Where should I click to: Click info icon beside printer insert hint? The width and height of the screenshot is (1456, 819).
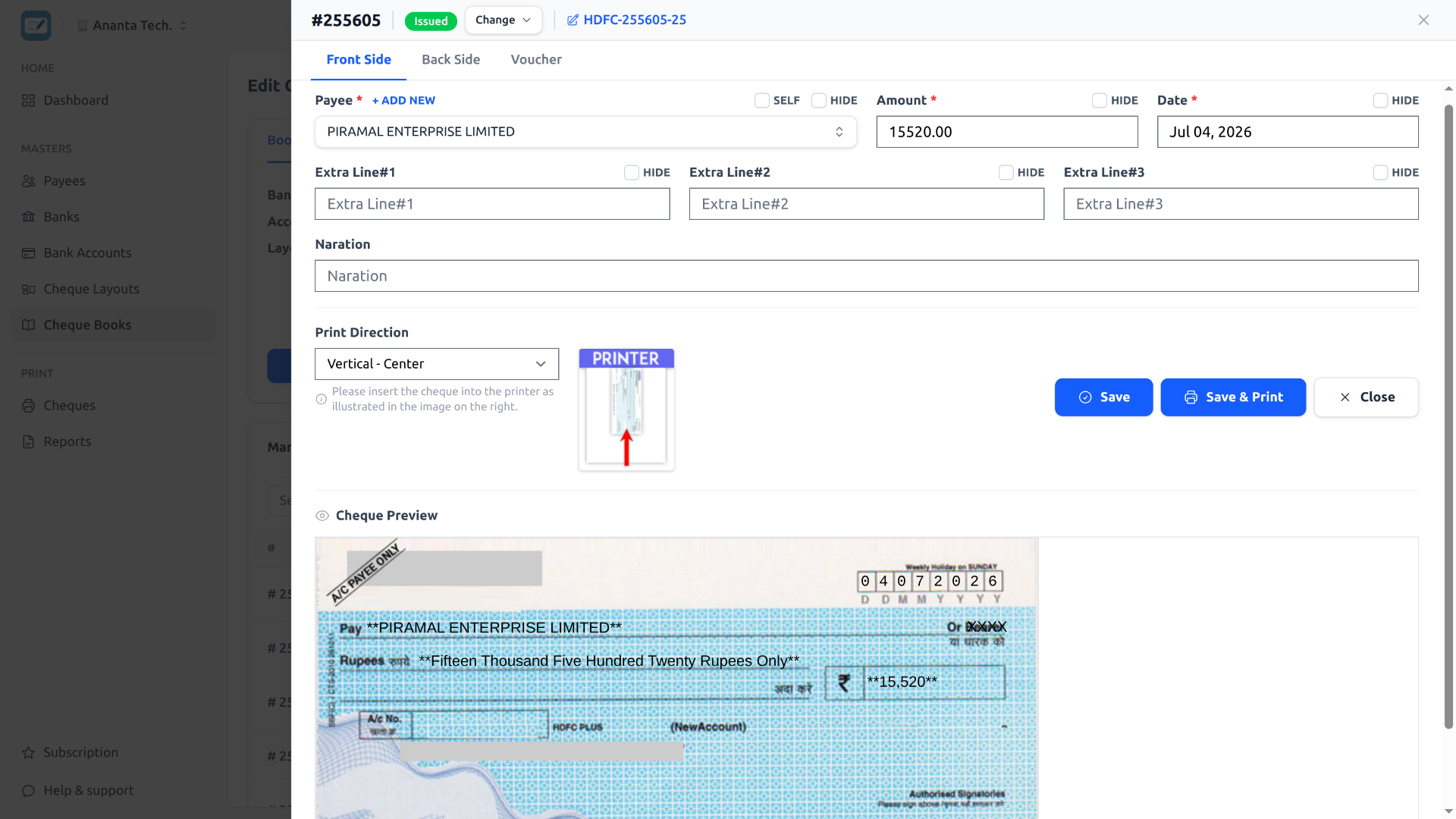(322, 399)
